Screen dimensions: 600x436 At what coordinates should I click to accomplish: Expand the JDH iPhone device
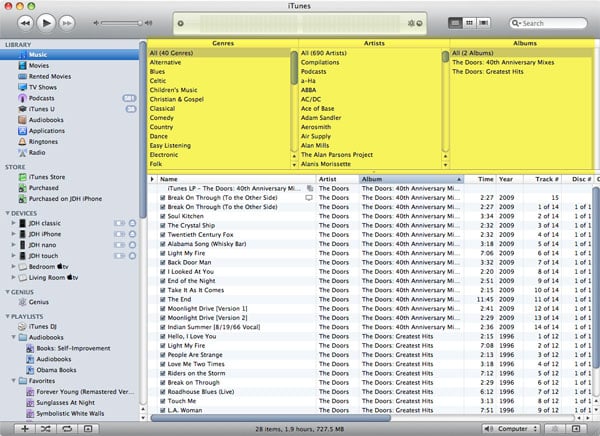click(x=13, y=234)
